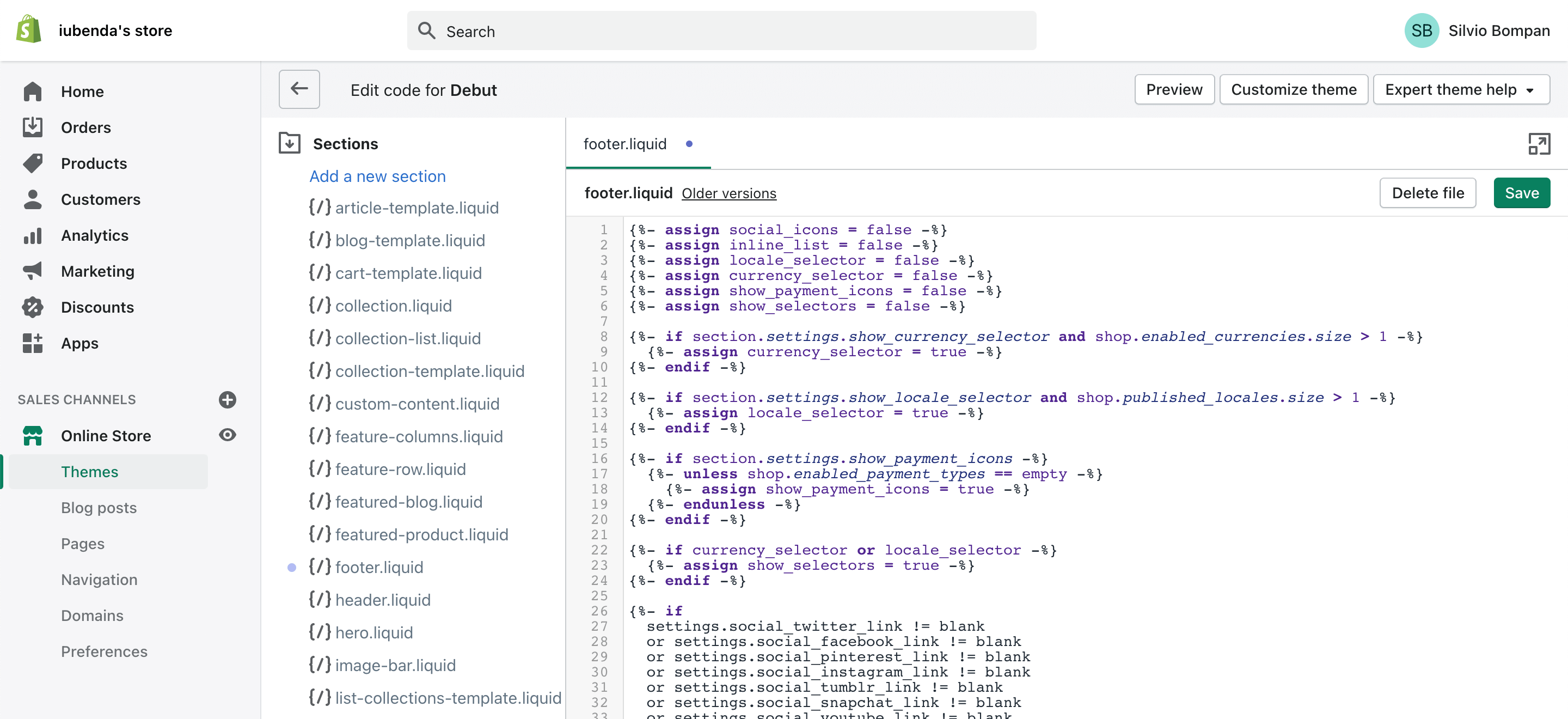The height and width of the screenshot is (719, 1568).
Task: Click the Shopify logo in the top bar
Action: (x=28, y=29)
